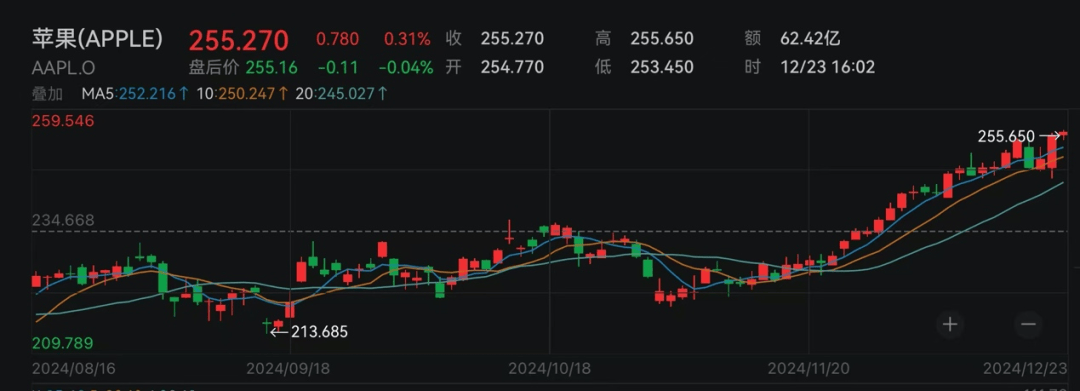Click the latest candlestick at chart's right edge
This screenshot has width=1080, height=391.
point(1064,133)
